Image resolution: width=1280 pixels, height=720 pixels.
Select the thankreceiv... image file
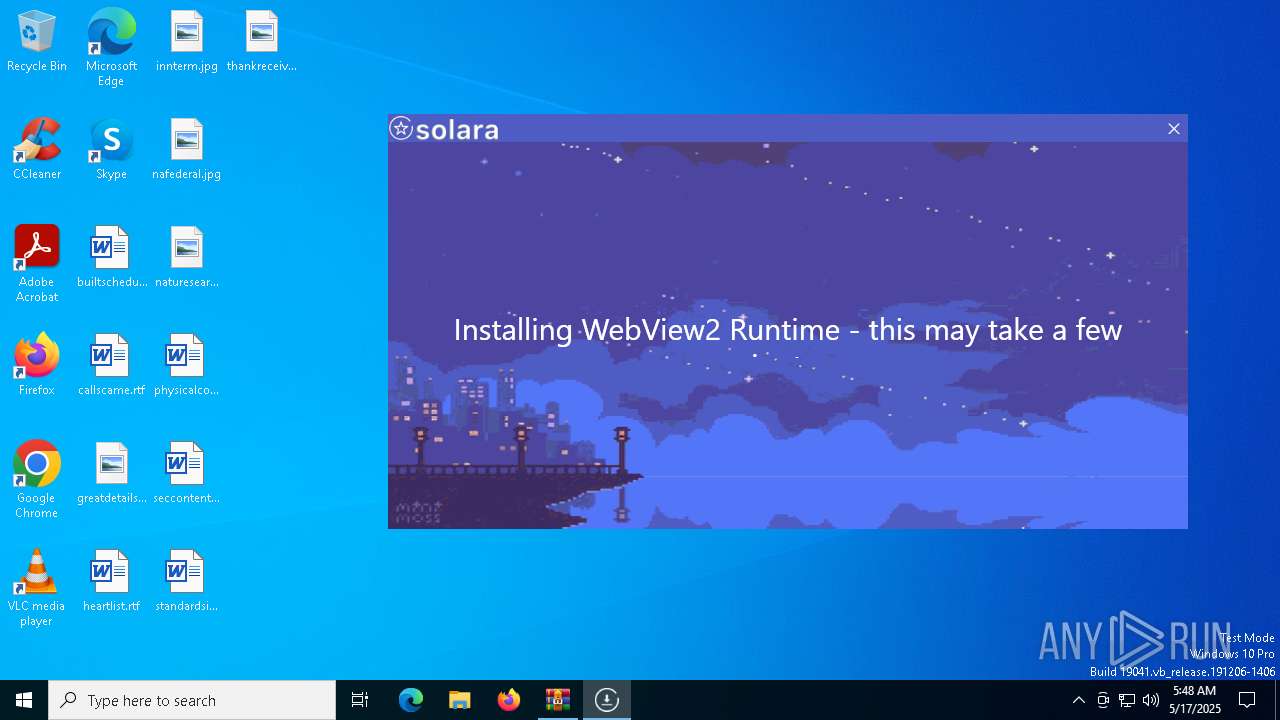coord(262,41)
